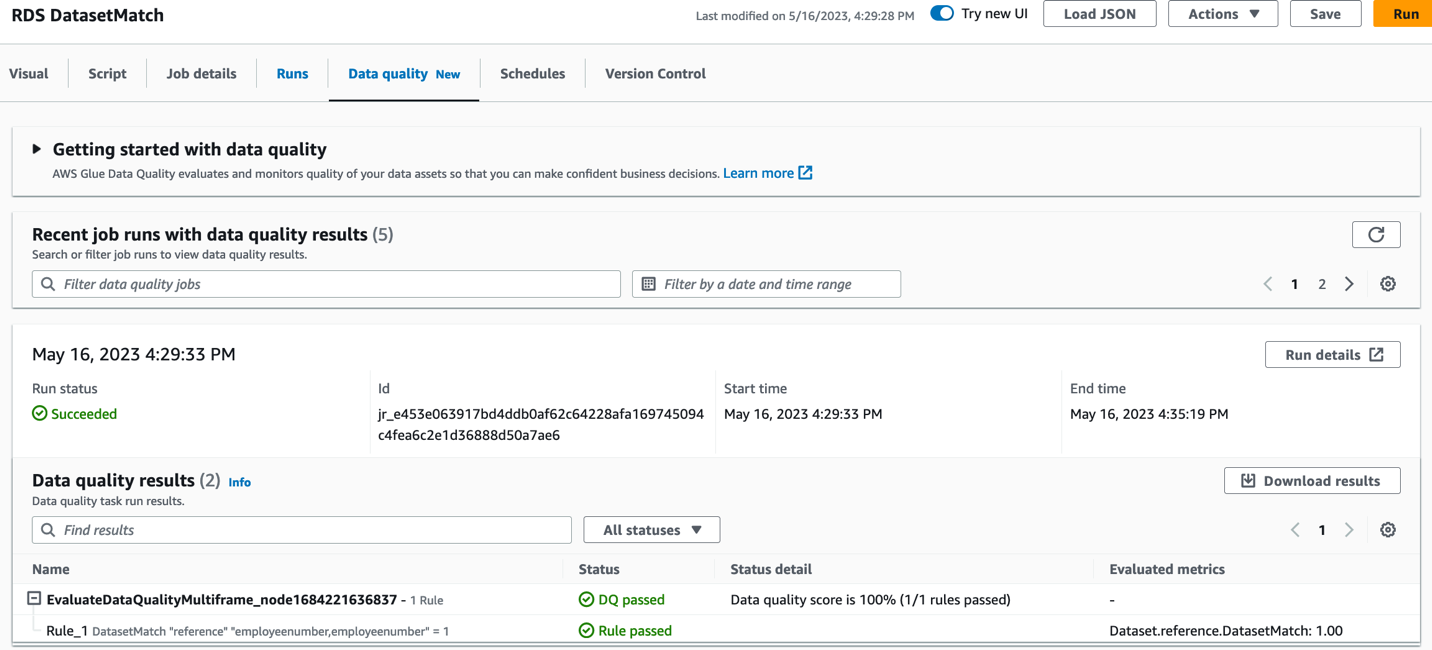Viewport: 1432px width, 650px height.
Task: Open the Runs tab
Action: click(x=292, y=74)
